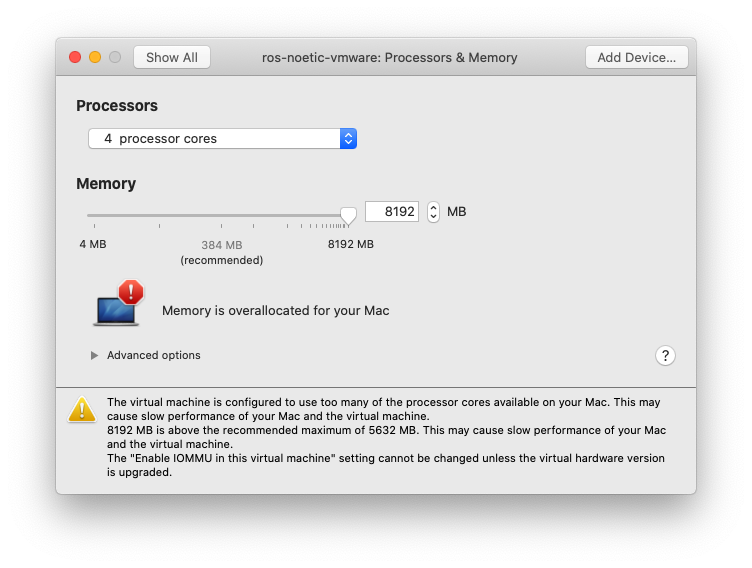Click the Memory section heading

pyautogui.click(x=106, y=184)
